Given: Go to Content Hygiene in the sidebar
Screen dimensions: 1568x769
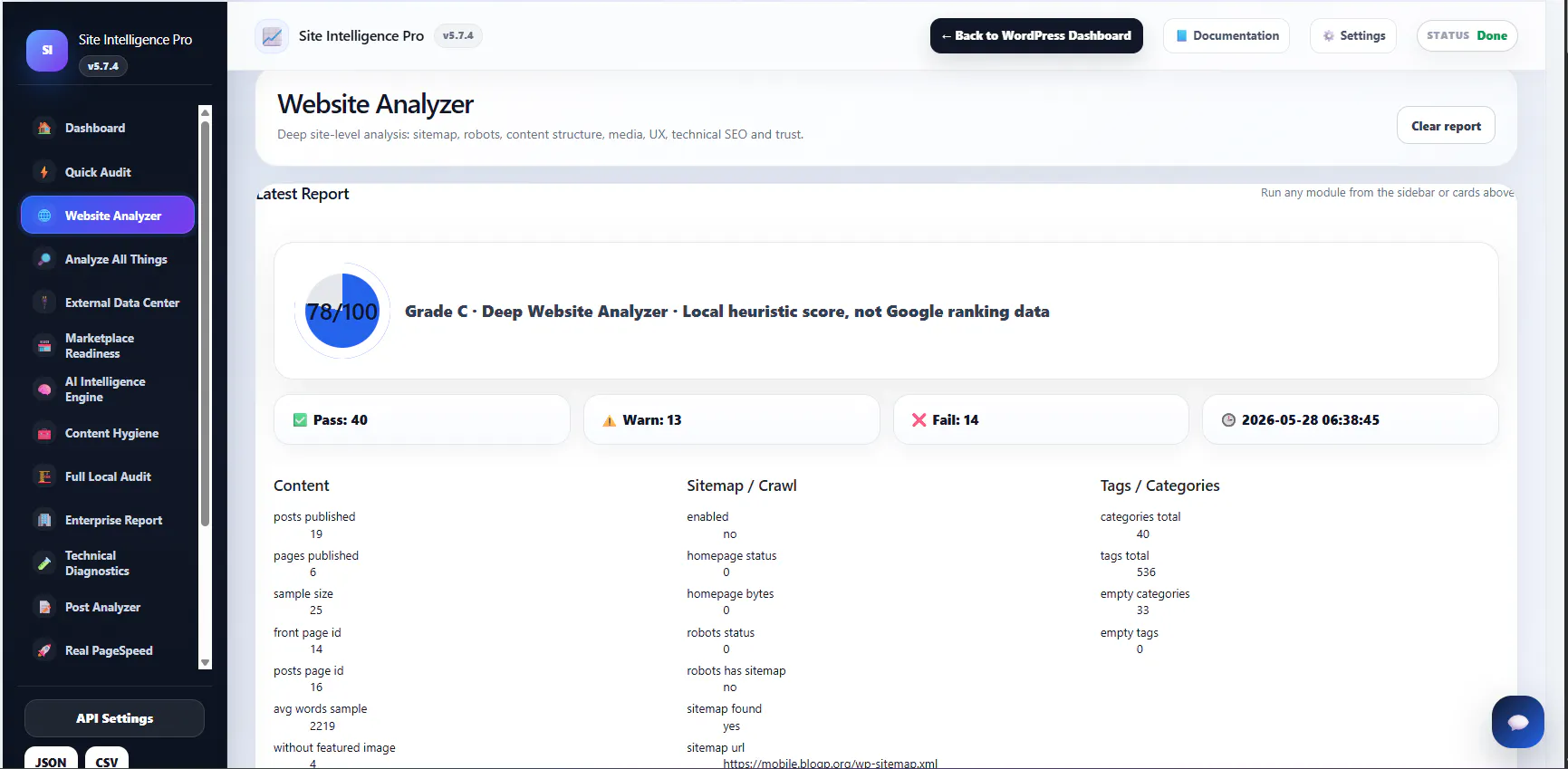Looking at the screenshot, I should (x=108, y=433).
